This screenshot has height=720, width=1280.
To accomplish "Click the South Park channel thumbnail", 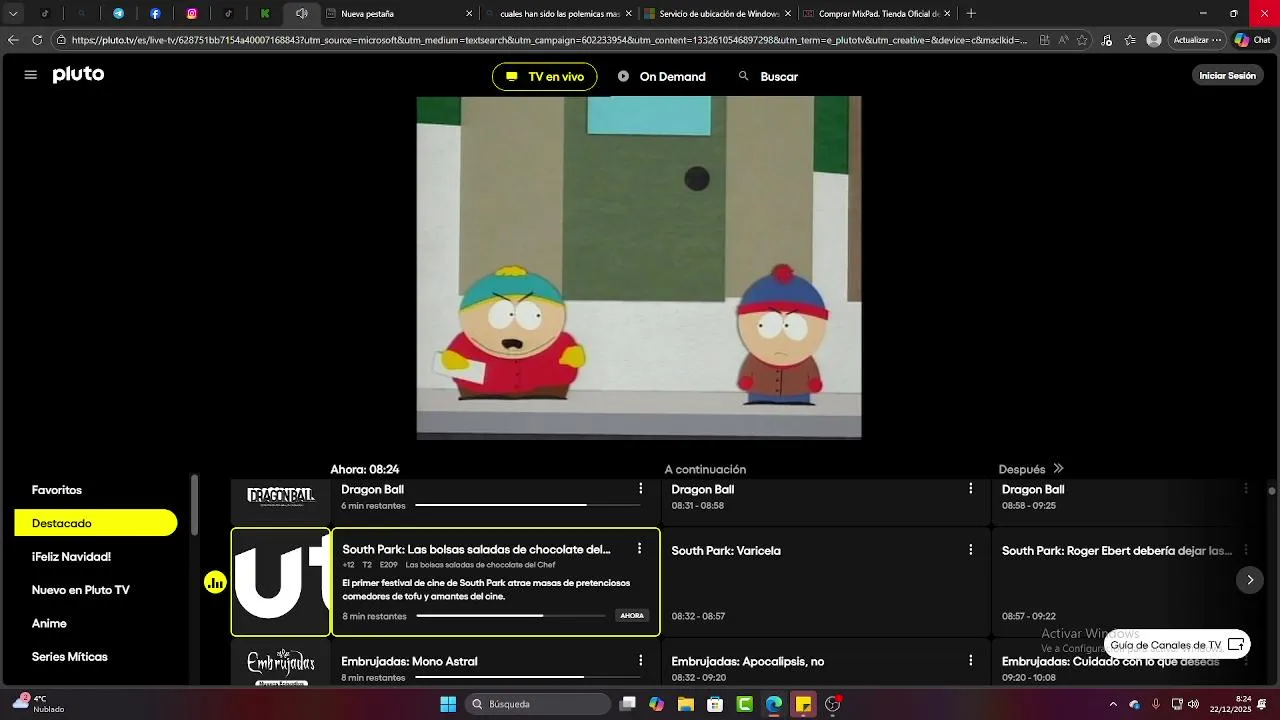I will pos(281,582).
